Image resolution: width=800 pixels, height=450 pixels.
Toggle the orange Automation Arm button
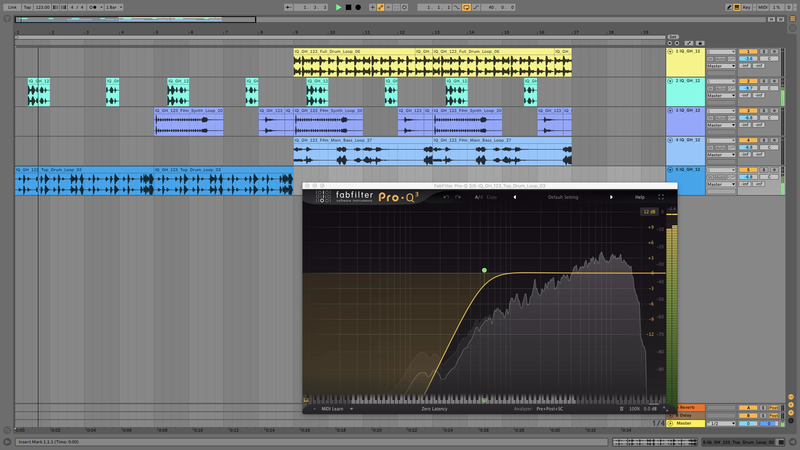click(381, 7)
